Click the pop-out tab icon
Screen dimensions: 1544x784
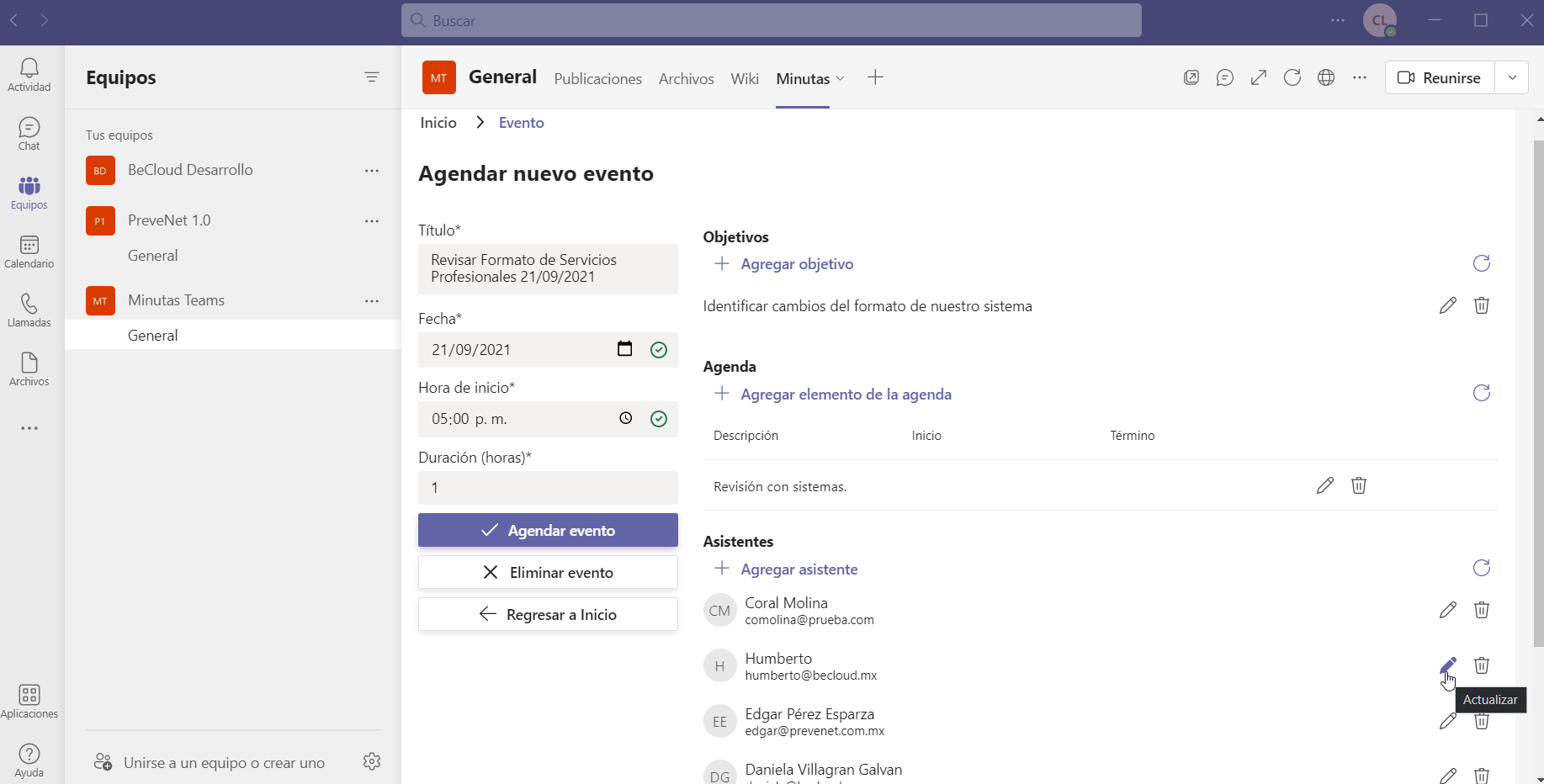click(x=1191, y=78)
